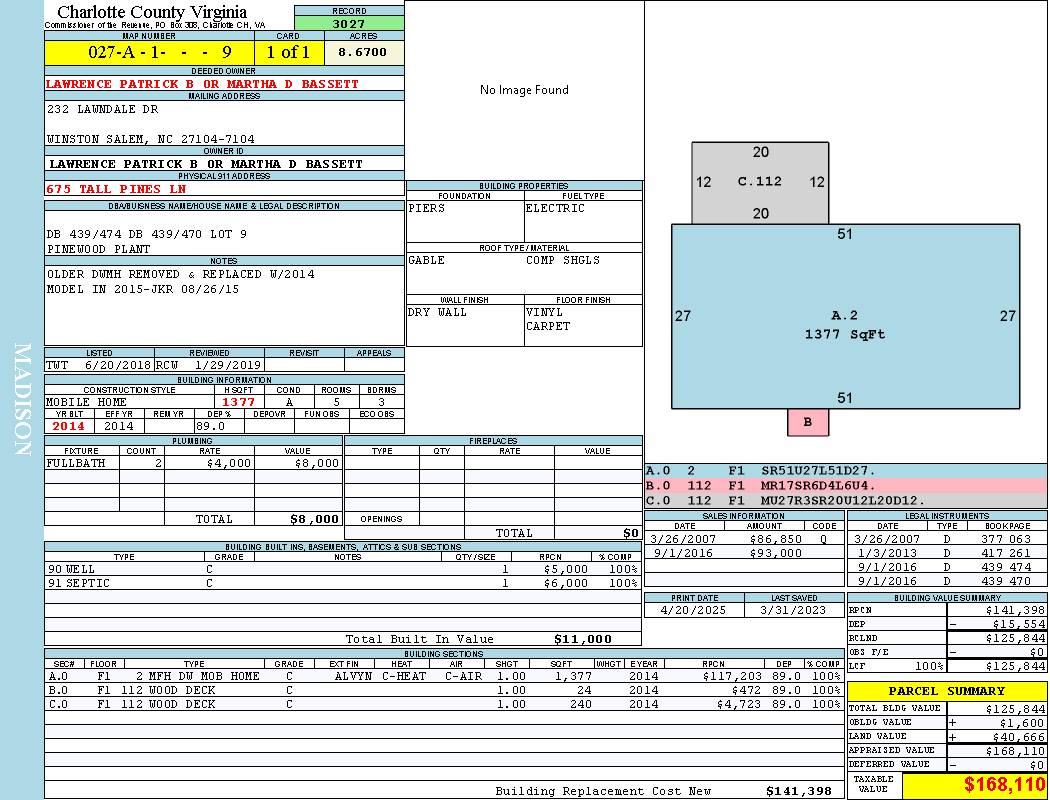Click the 90 WELL built-in row
The image size is (1050, 800).
(340, 568)
